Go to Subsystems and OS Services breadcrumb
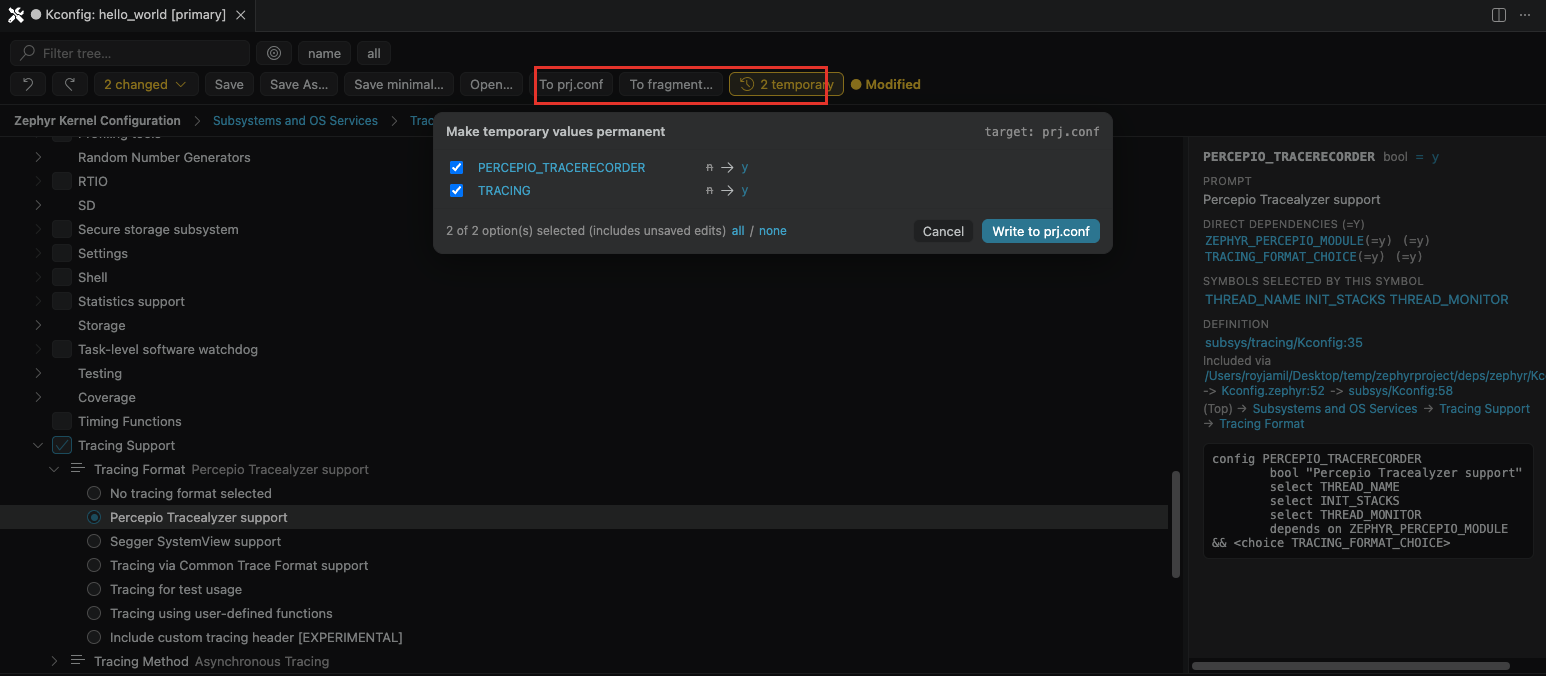This screenshot has width=1546, height=676. [295, 120]
